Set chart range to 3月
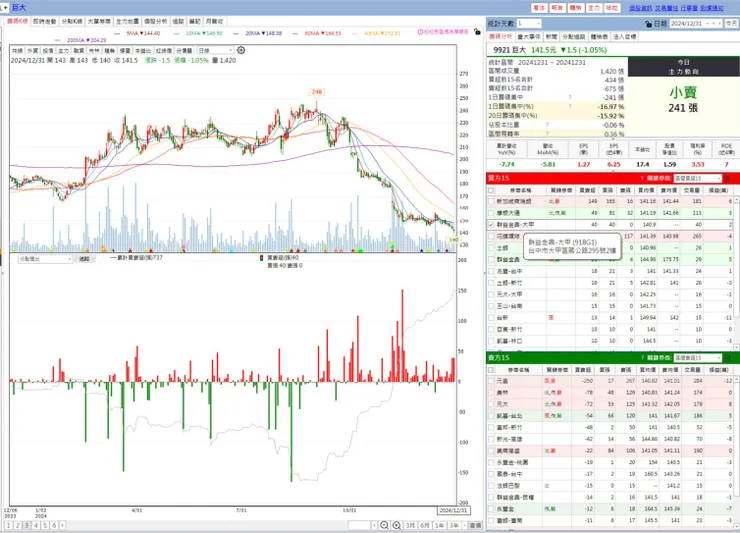This screenshot has width=740, height=533. coord(410,525)
